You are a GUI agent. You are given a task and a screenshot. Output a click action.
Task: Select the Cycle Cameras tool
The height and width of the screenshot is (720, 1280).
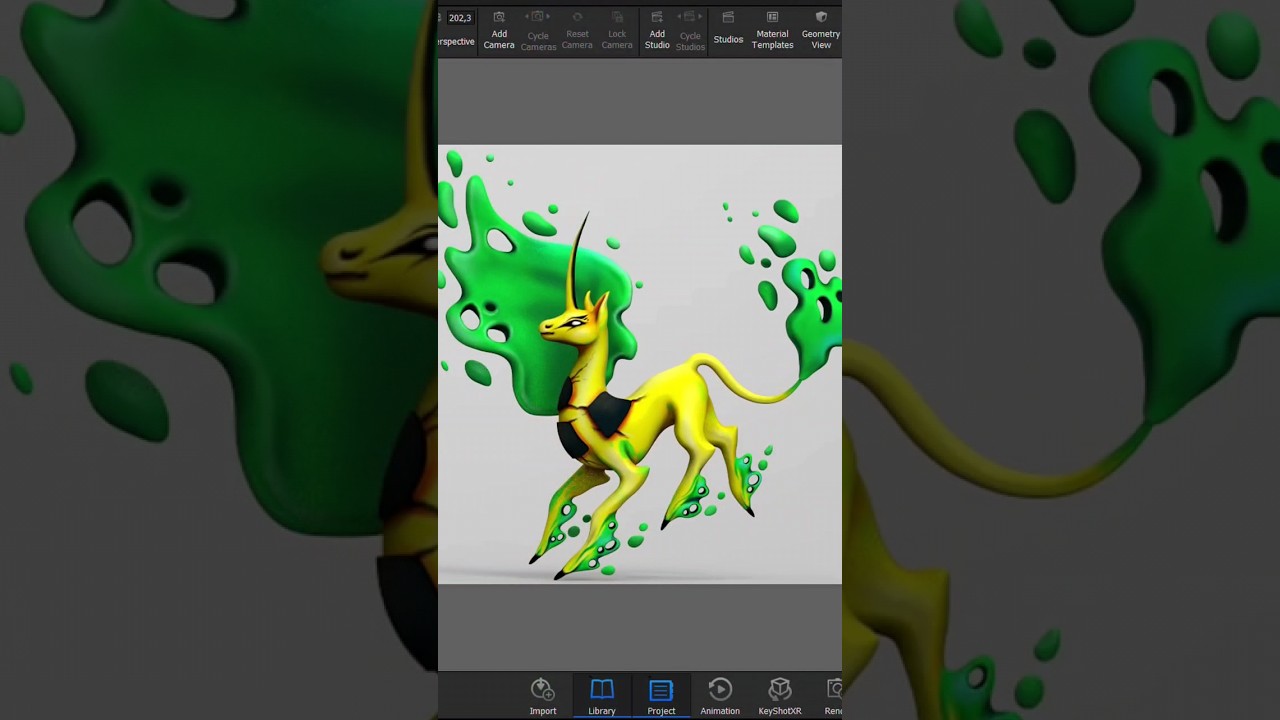click(538, 31)
